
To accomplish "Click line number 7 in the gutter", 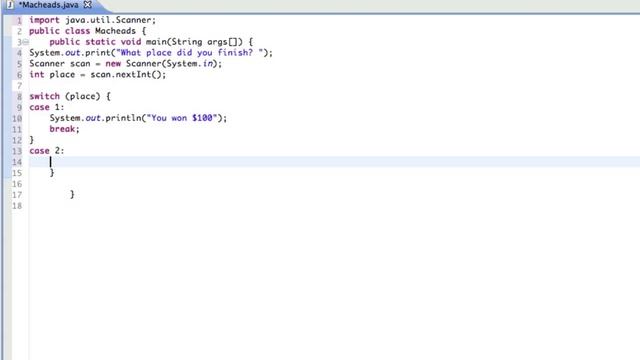I will tap(19, 86).
